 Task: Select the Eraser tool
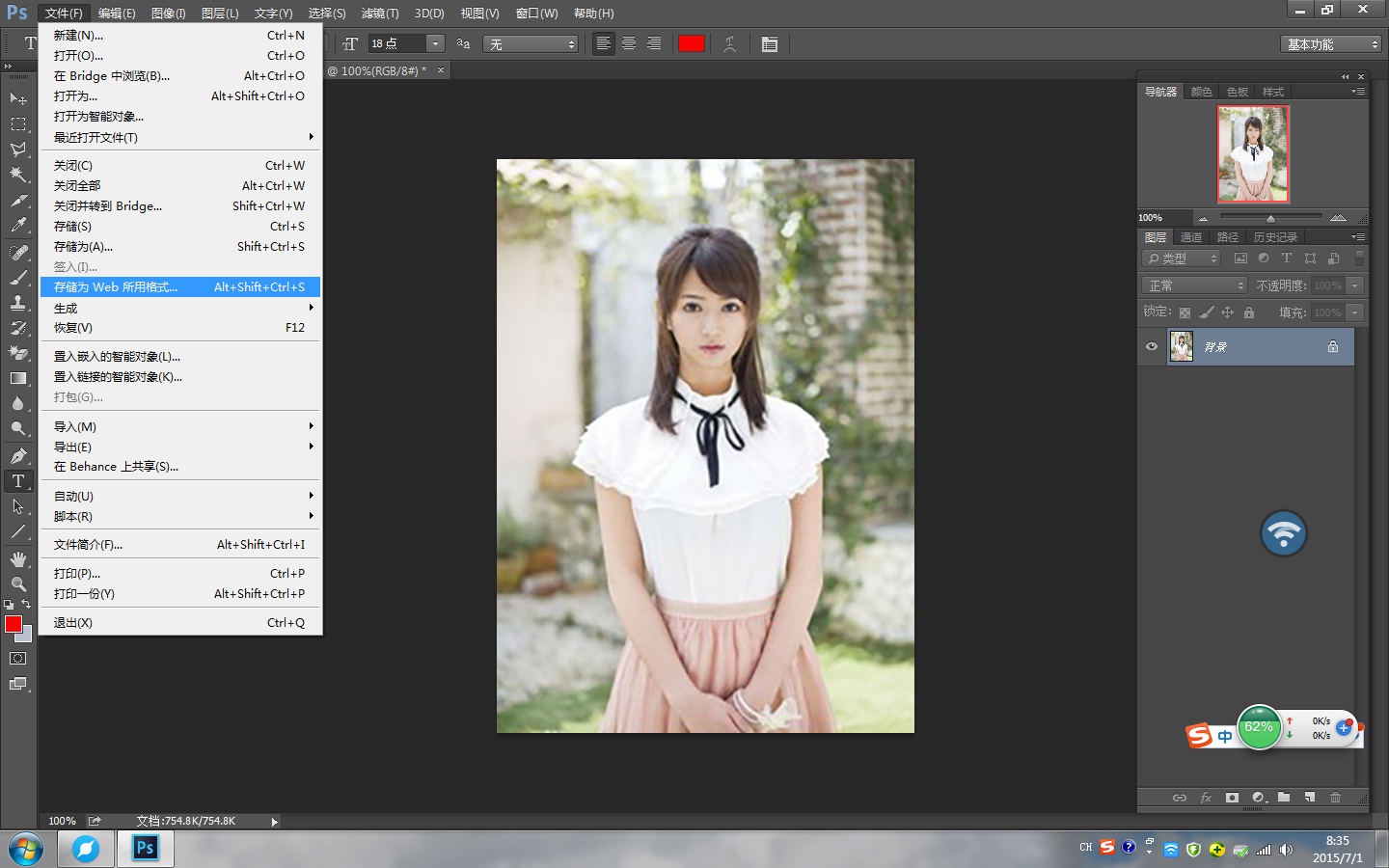point(18,353)
